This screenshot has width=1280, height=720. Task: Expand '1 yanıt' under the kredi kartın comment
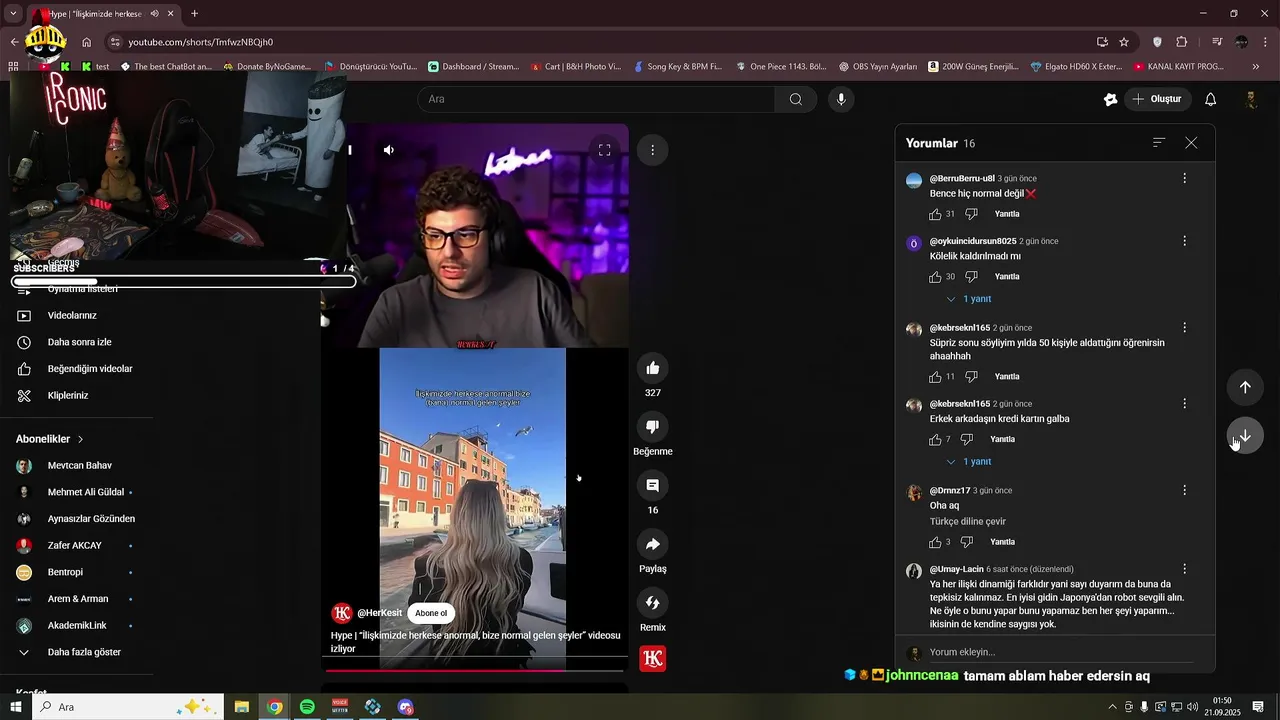tap(969, 462)
